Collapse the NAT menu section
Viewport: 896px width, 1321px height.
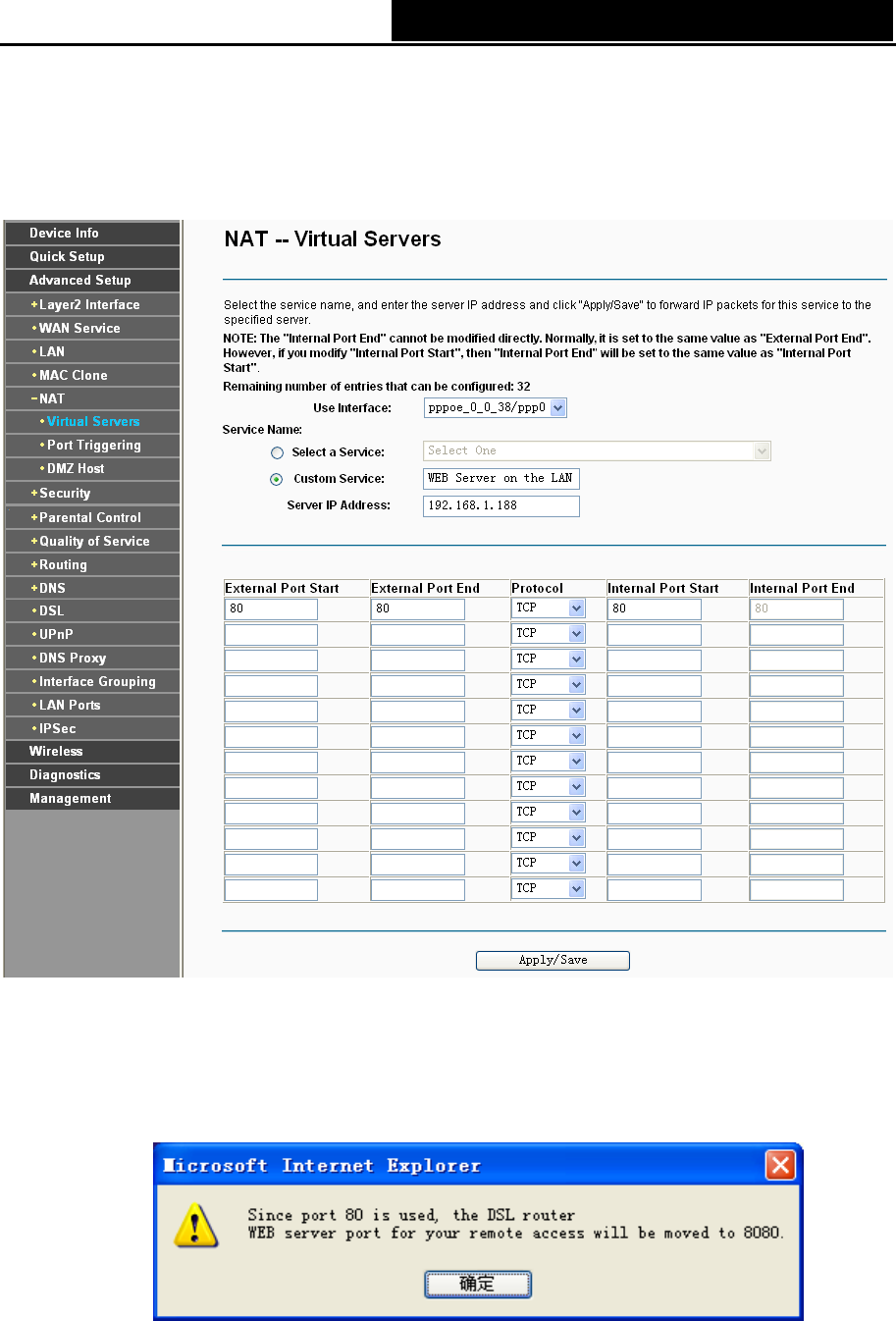[51, 398]
